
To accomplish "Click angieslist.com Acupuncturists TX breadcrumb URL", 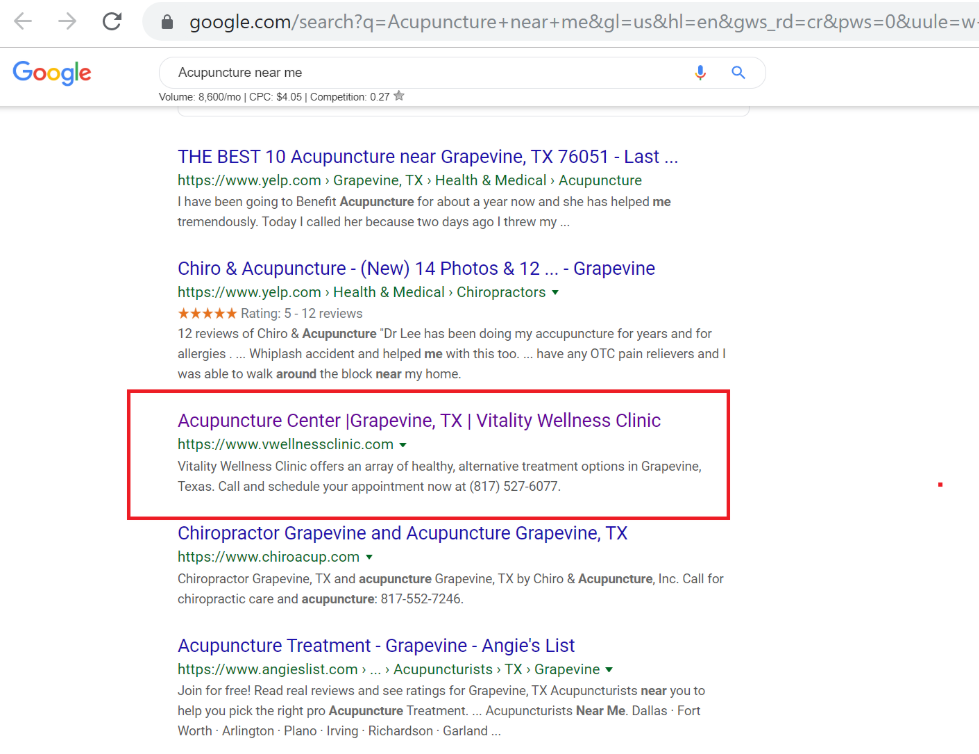I will point(388,669).
